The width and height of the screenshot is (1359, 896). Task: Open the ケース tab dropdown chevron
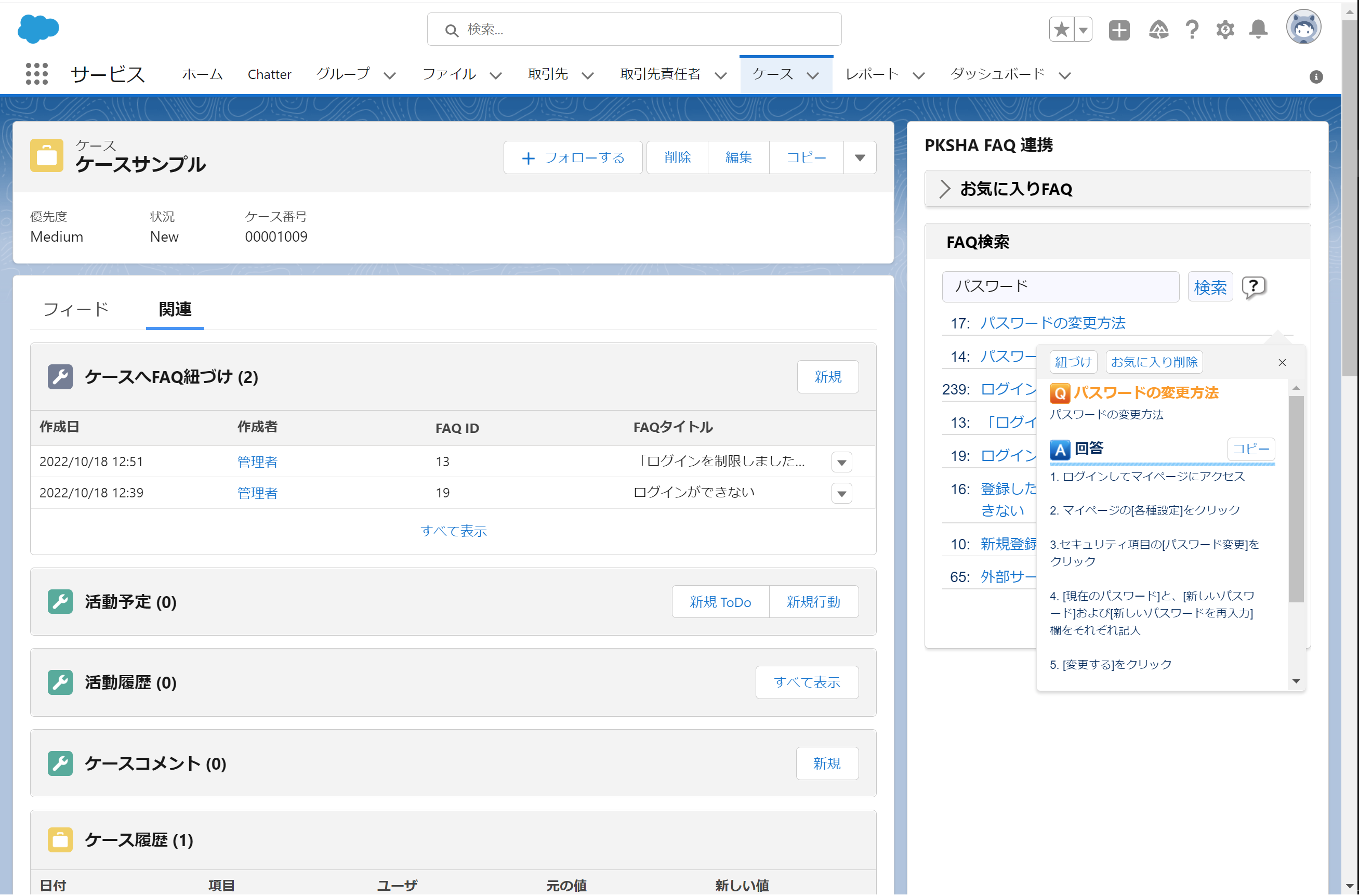pyautogui.click(x=813, y=75)
